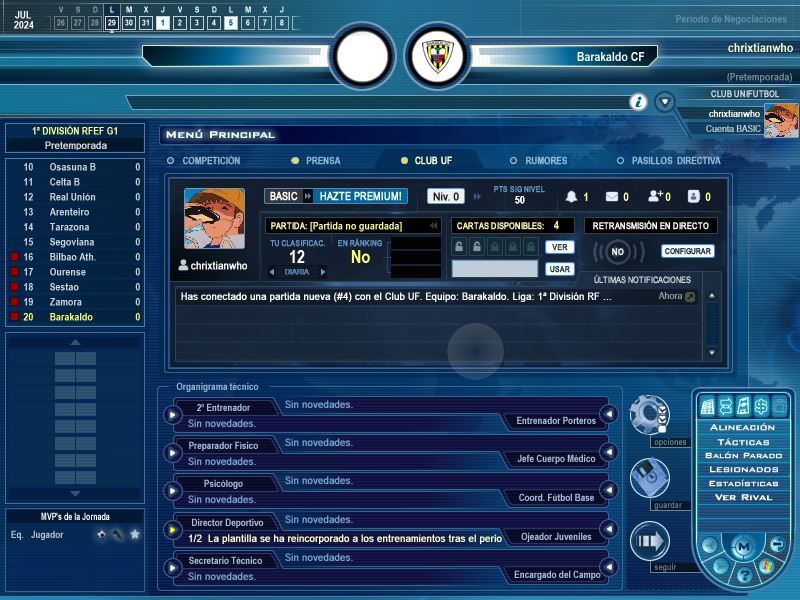The width and height of the screenshot is (800, 600).
Task: Click the Configurar broadcast button
Action: 688,251
